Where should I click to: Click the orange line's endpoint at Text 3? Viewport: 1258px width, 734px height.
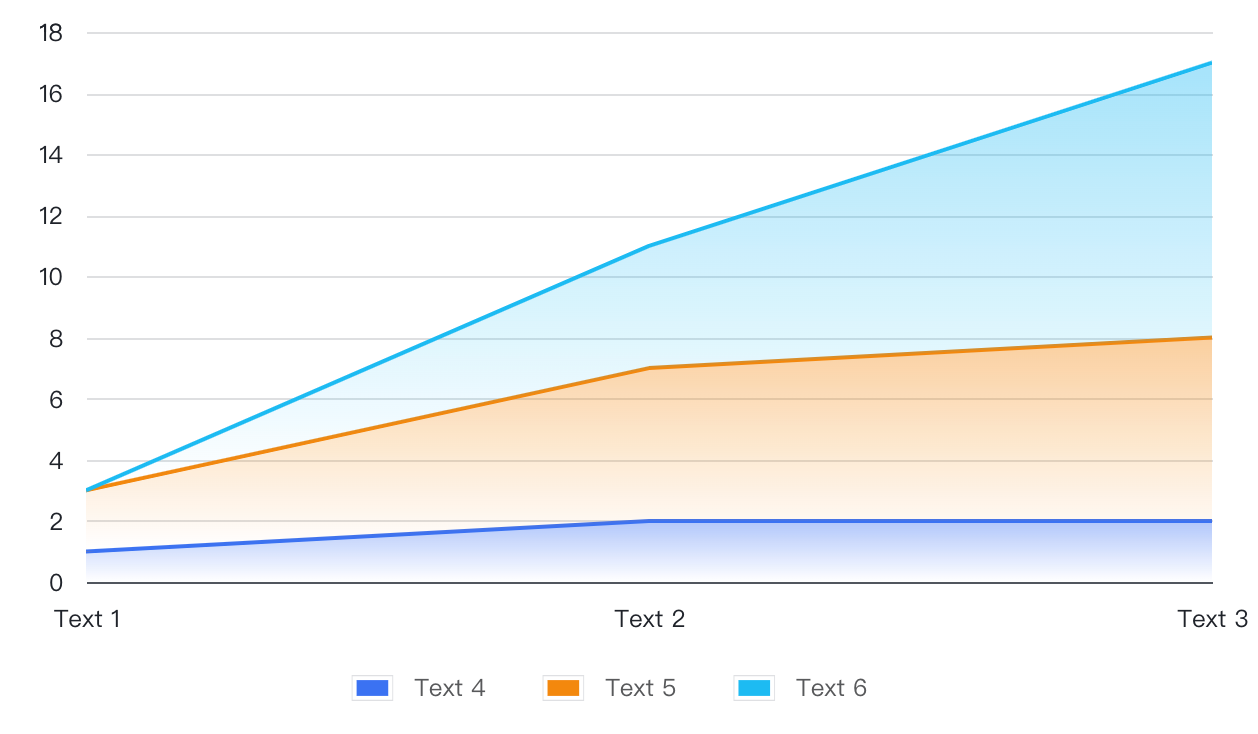coord(1212,338)
